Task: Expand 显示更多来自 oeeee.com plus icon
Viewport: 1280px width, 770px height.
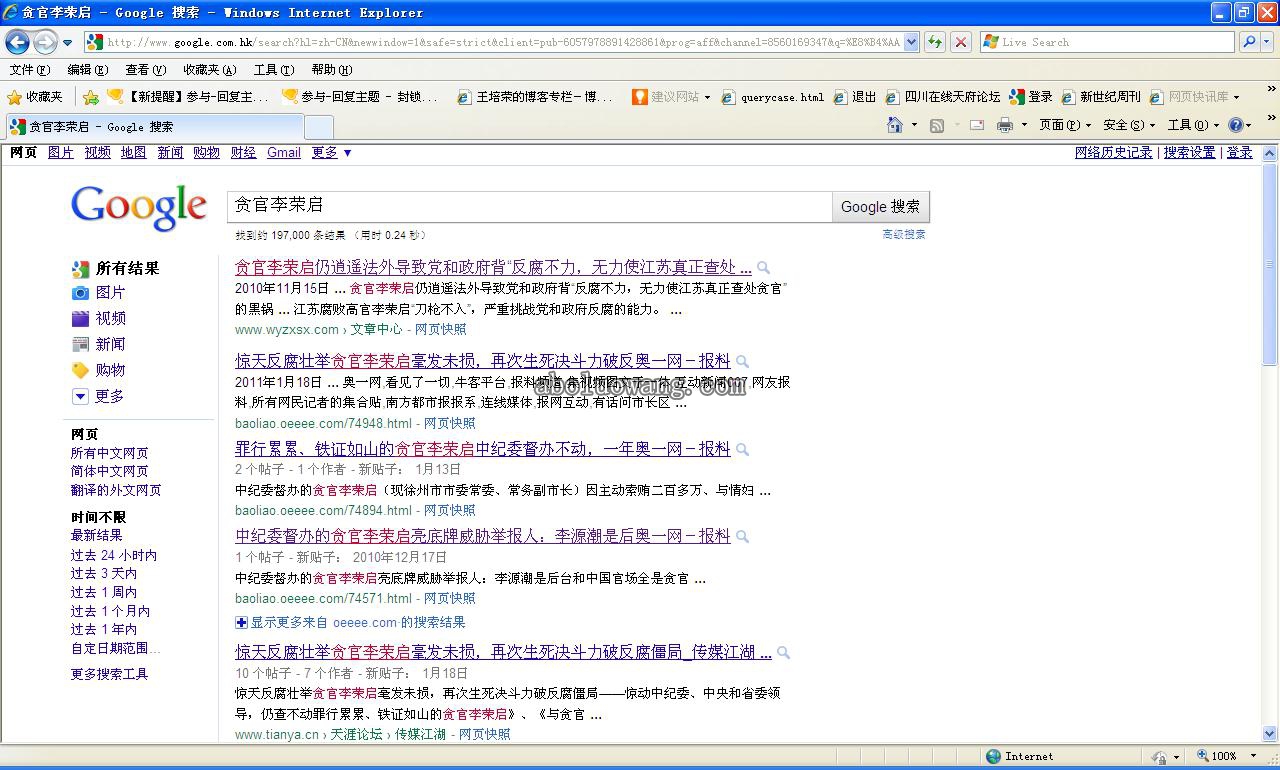Action: [x=241, y=622]
